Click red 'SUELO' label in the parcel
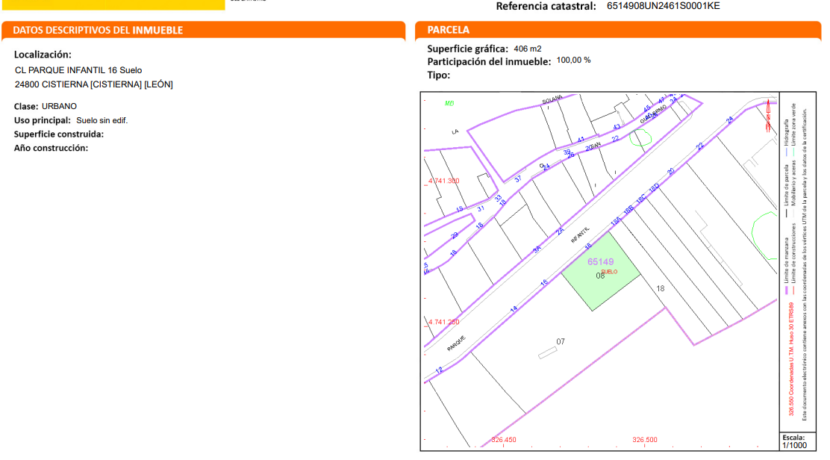Screen dimensions: 830x460 point(609,272)
